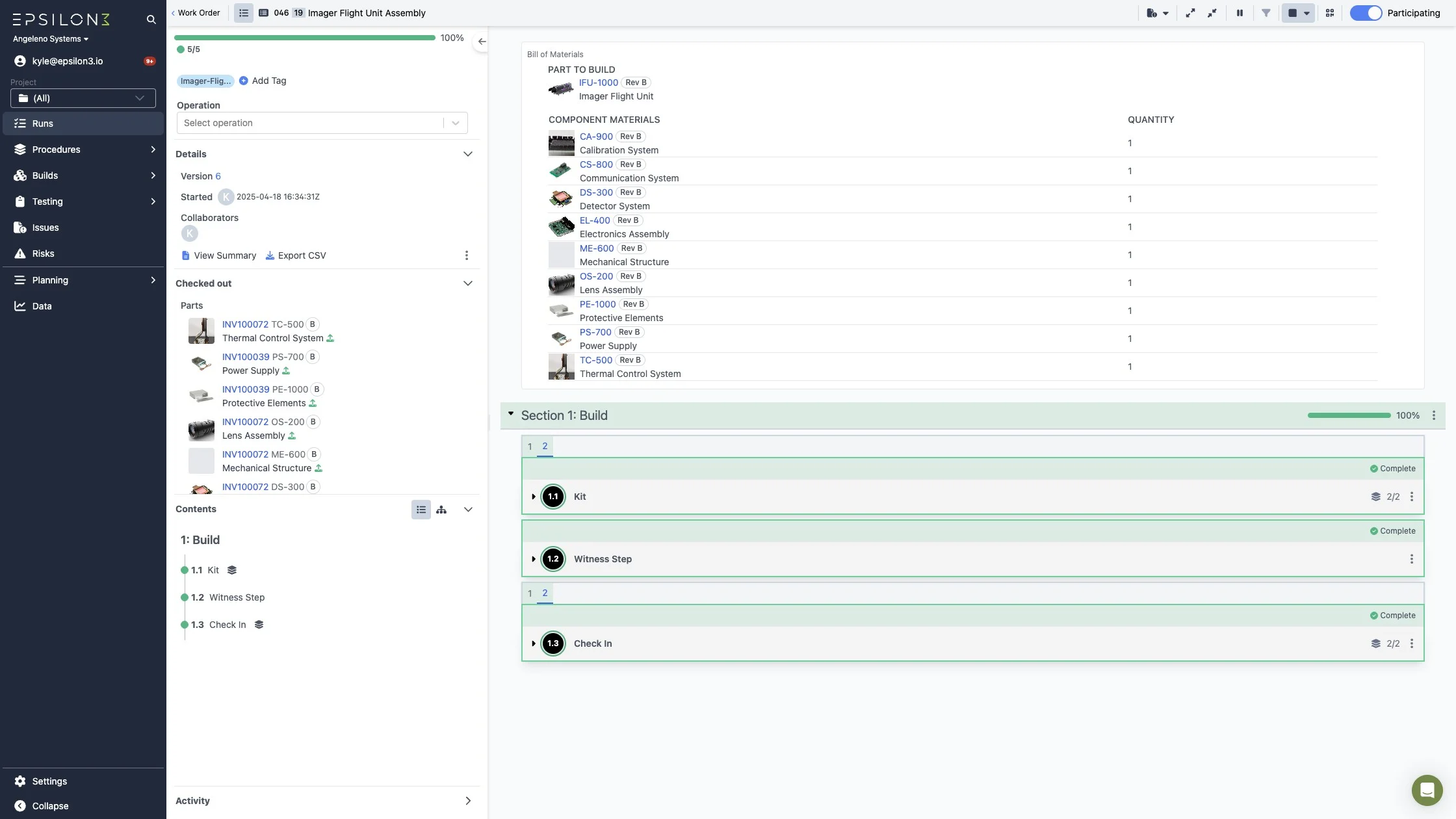Expand step 1.2 Witness Step

coord(534,559)
